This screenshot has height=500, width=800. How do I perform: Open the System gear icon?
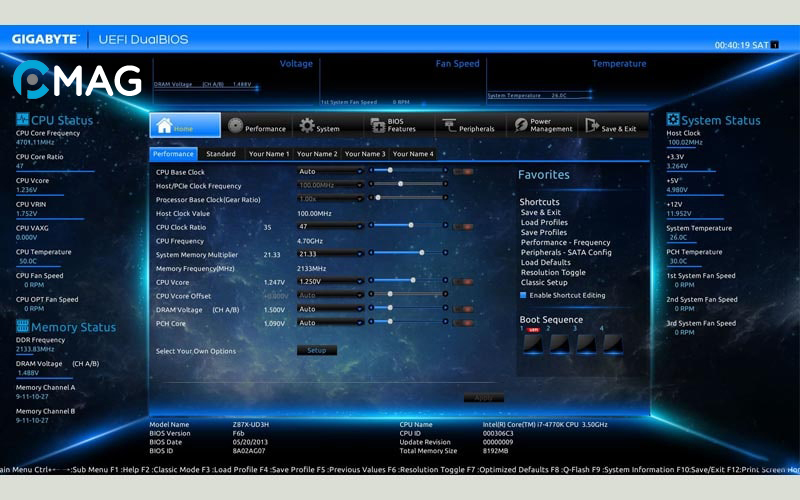tap(307, 126)
